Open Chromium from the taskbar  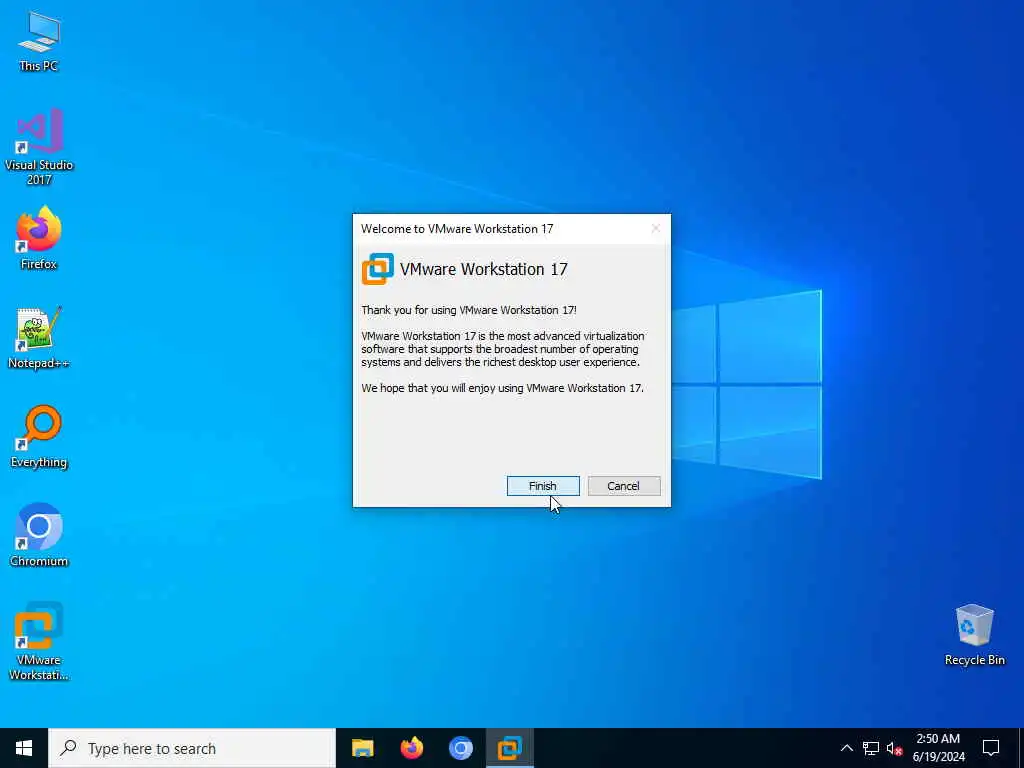click(460, 748)
